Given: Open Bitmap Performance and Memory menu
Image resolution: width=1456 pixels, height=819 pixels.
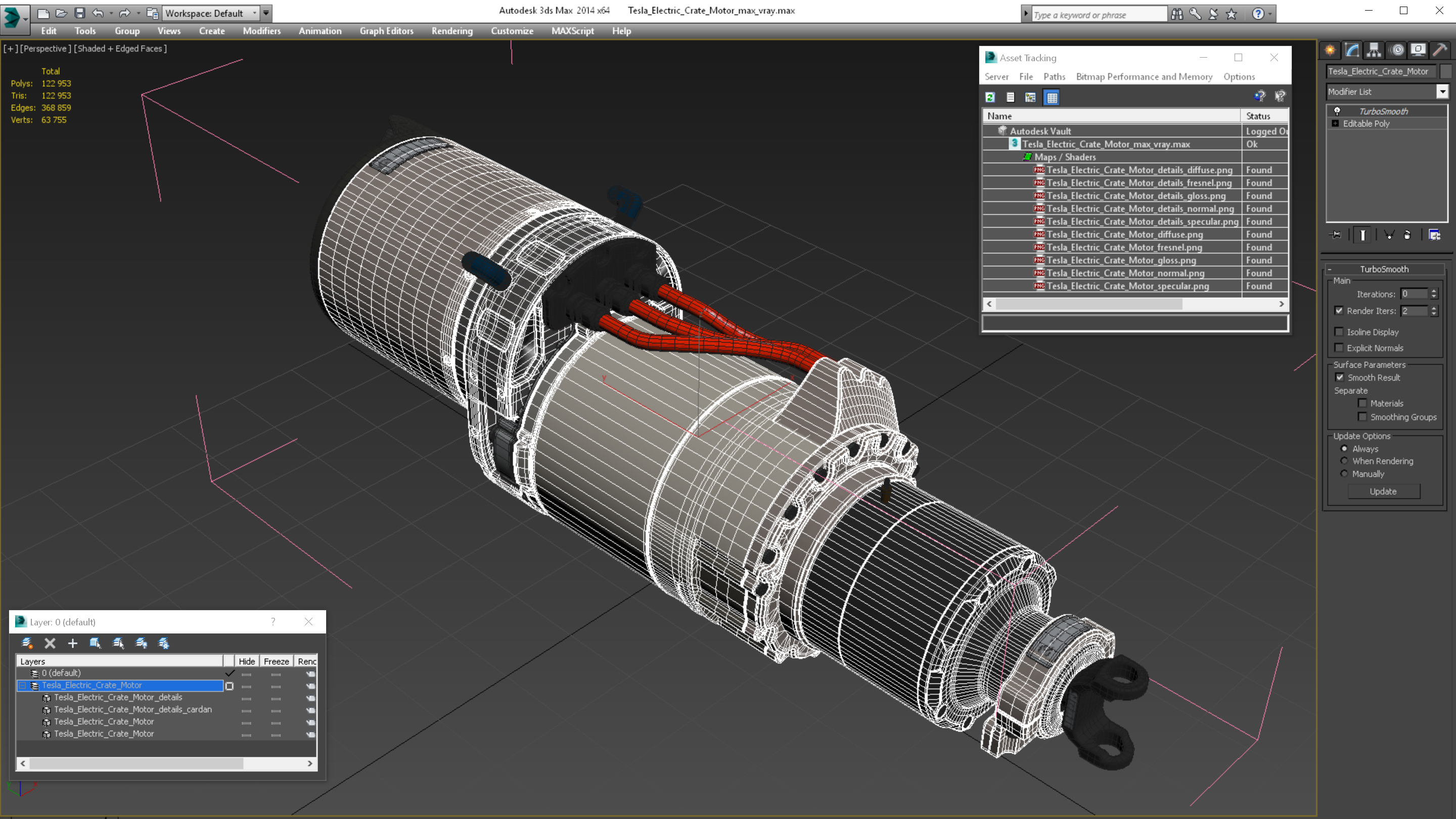Looking at the screenshot, I should point(1144,76).
